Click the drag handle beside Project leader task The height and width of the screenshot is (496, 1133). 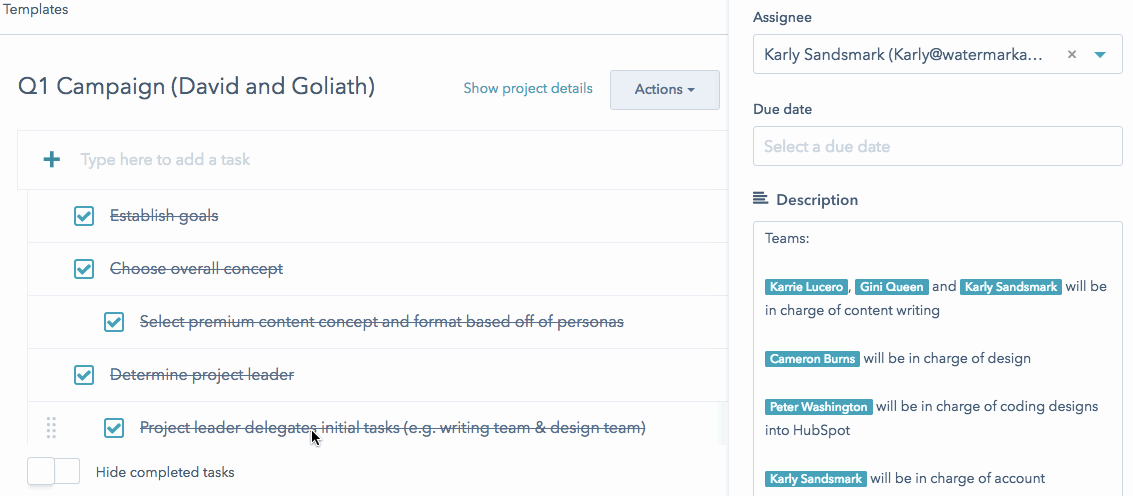(52, 428)
